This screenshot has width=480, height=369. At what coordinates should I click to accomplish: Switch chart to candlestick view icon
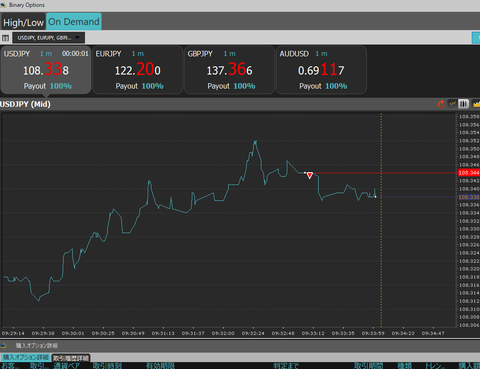[463, 104]
